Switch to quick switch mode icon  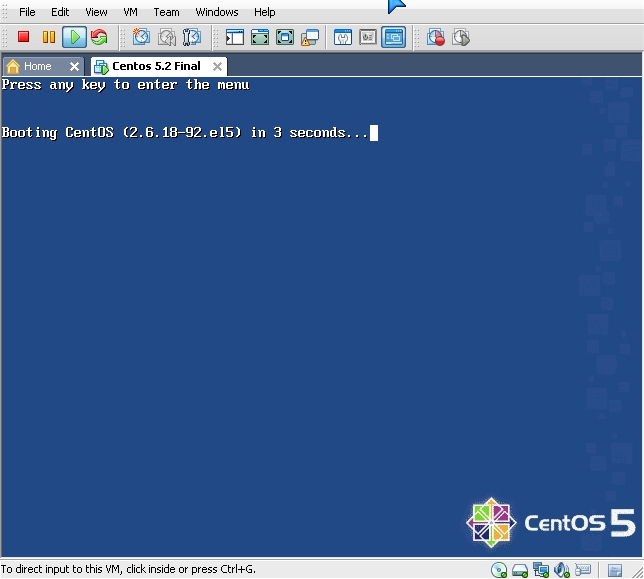pos(260,37)
